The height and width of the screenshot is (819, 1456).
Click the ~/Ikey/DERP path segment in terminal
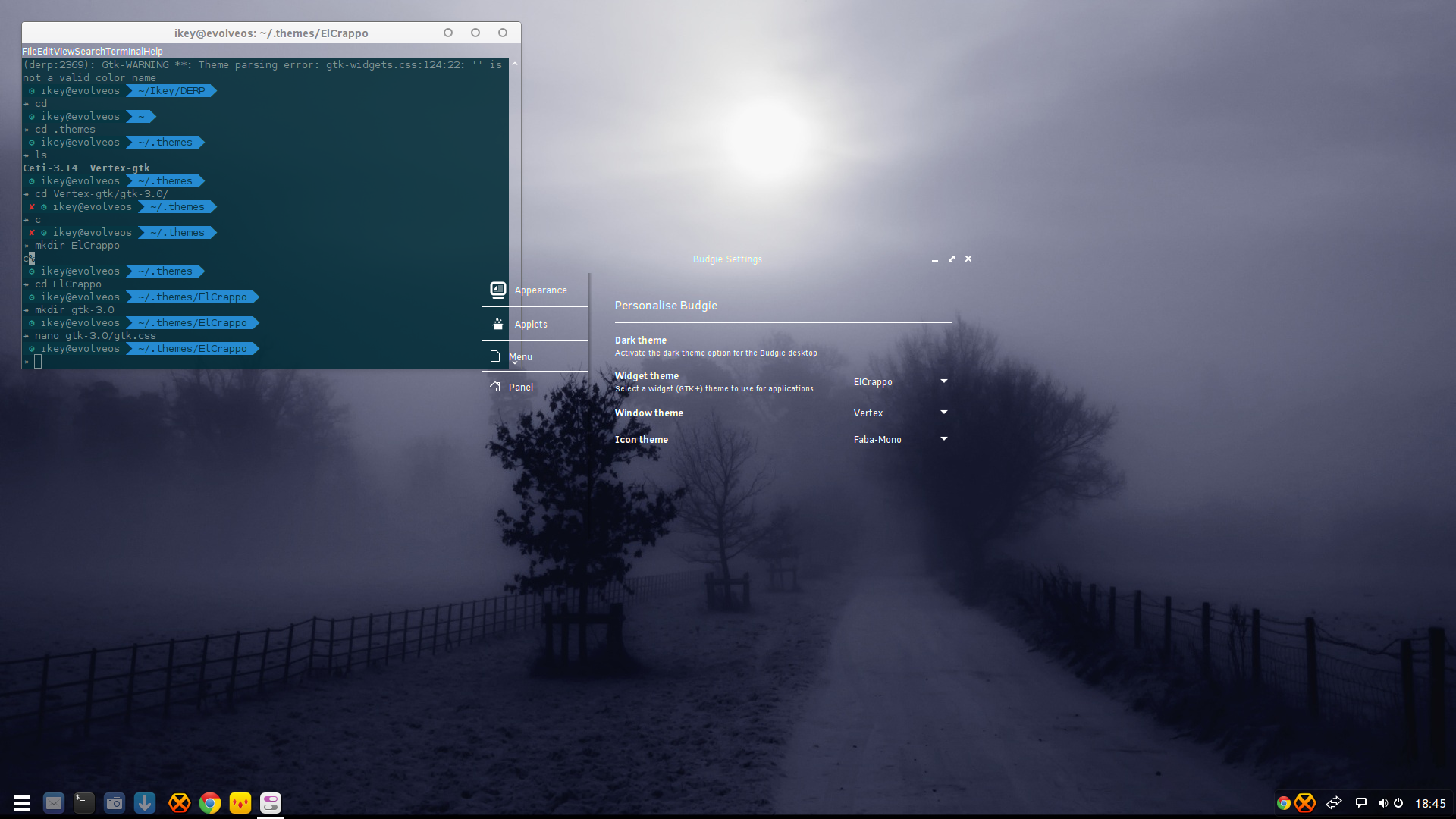point(172,91)
